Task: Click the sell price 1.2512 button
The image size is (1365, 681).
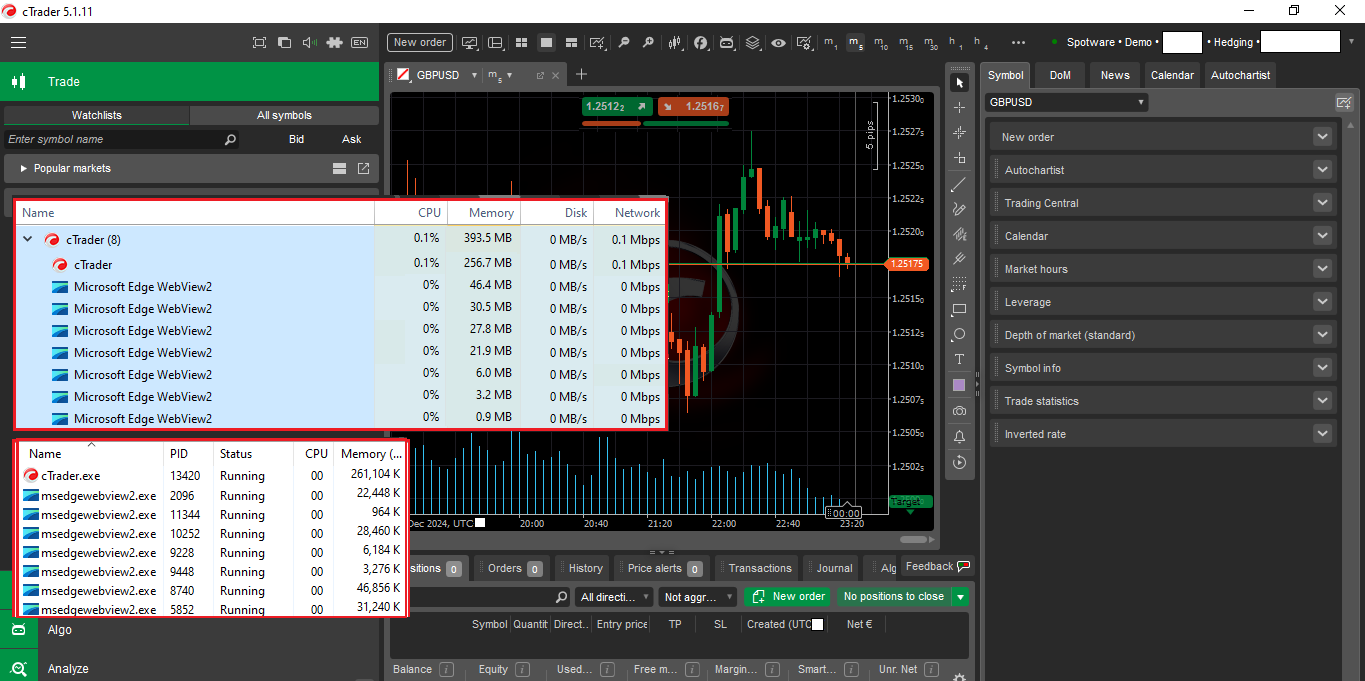Action: click(x=617, y=106)
